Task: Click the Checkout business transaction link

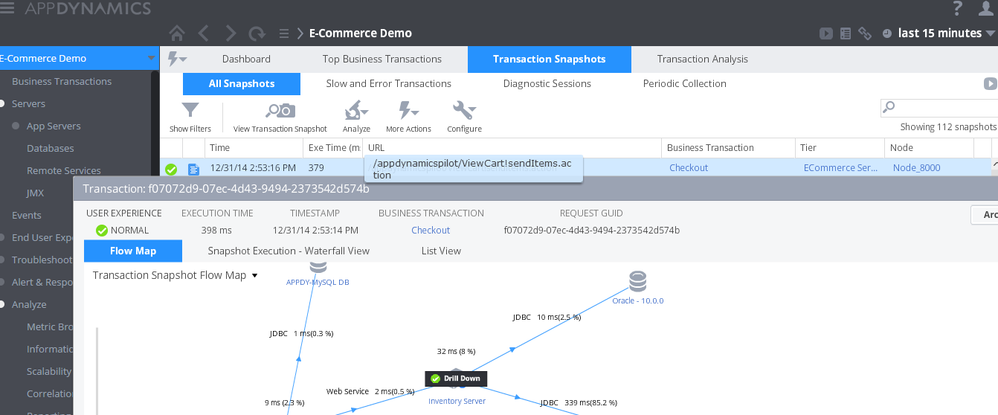Action: pos(688,168)
